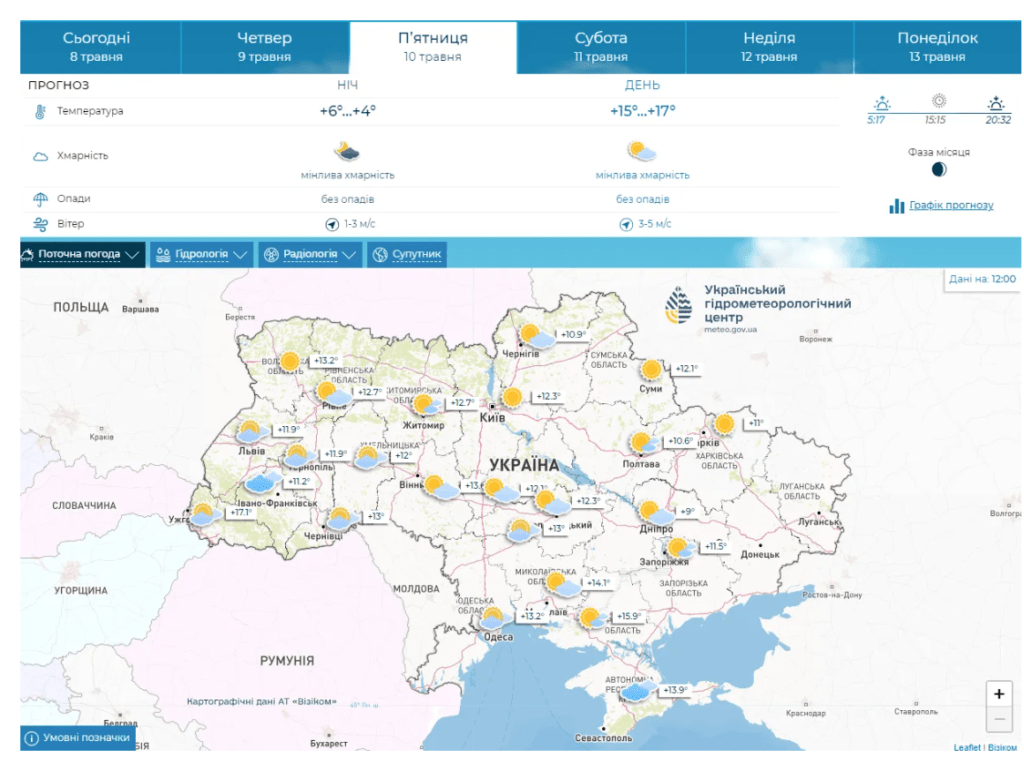Click the Ivano-Frankivsk cloud icon +11.2°
This screenshot has width=1024, height=764.
point(263,483)
